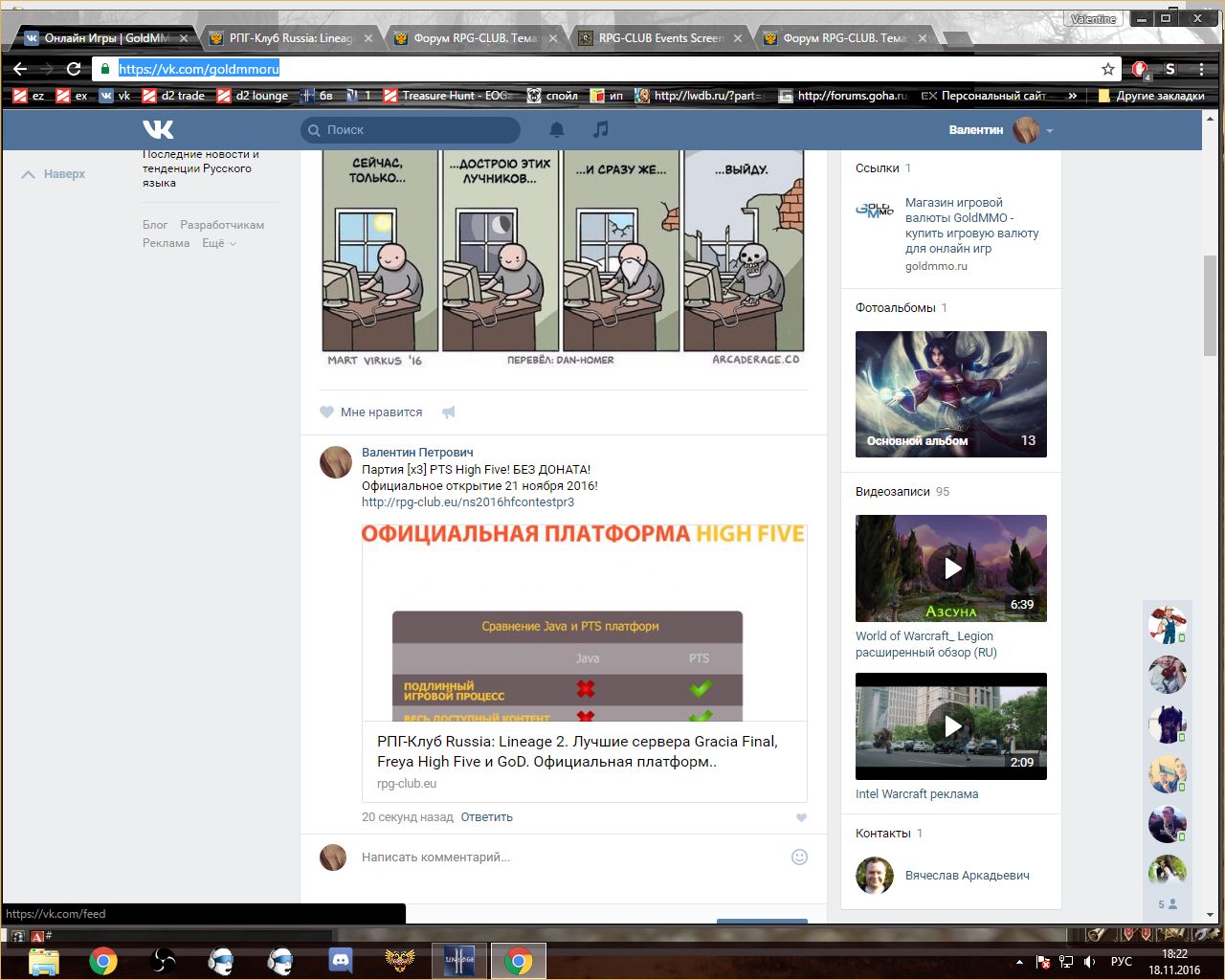Share the comic post via megaphone icon
This screenshot has width=1225, height=980.
tap(448, 412)
